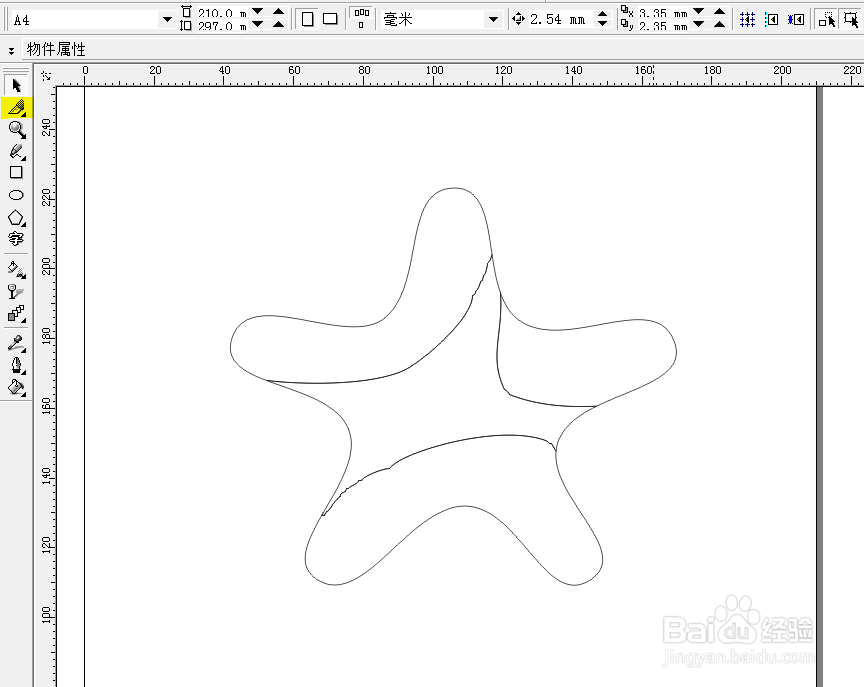The width and height of the screenshot is (864, 687).
Task: Enable snap to guidelines
Action: coord(771,18)
